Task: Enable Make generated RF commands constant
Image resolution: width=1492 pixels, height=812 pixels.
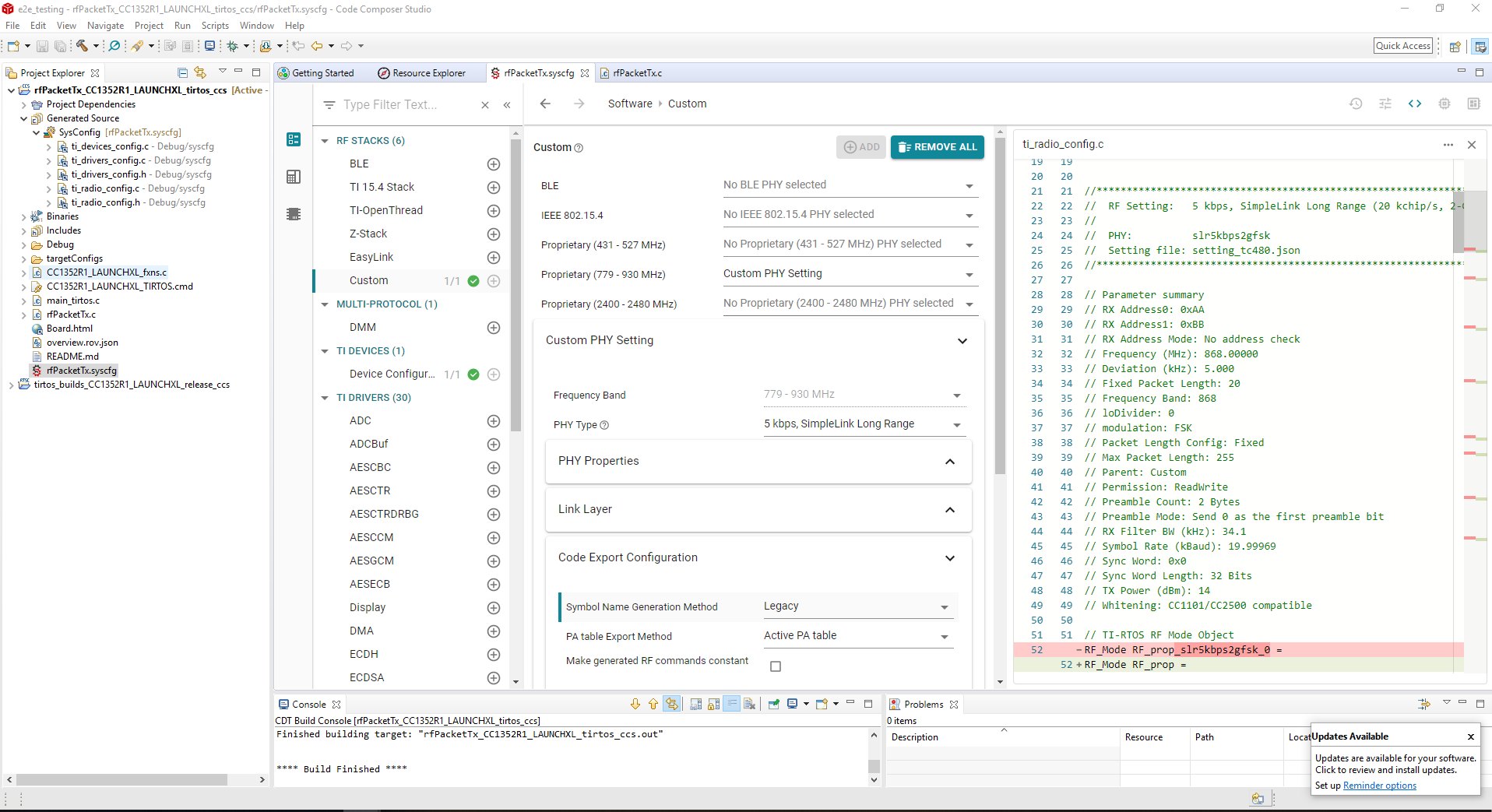Action: pos(775,666)
